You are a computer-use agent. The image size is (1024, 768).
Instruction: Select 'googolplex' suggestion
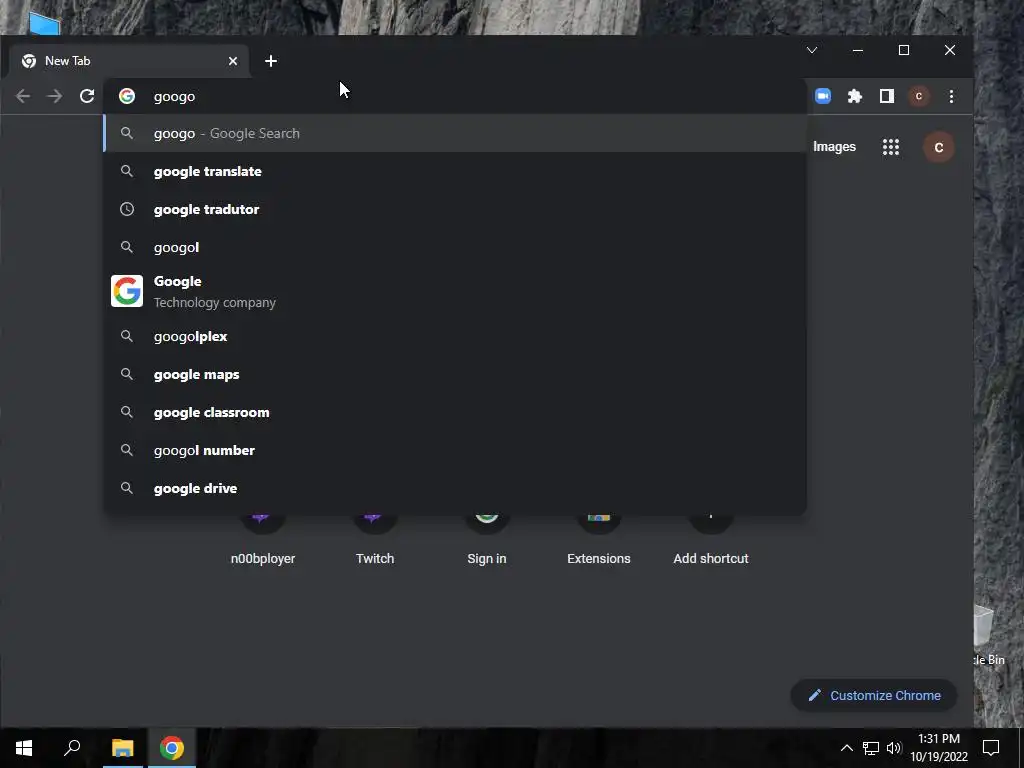pos(455,336)
